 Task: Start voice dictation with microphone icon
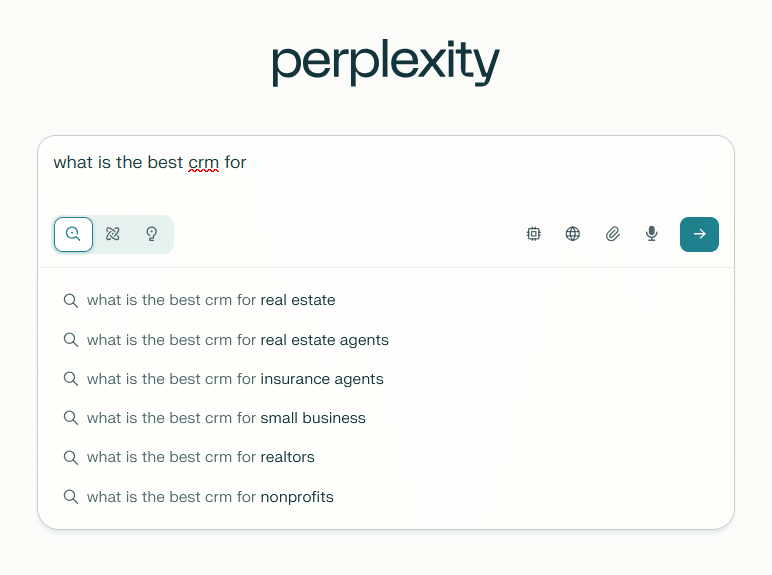point(652,234)
